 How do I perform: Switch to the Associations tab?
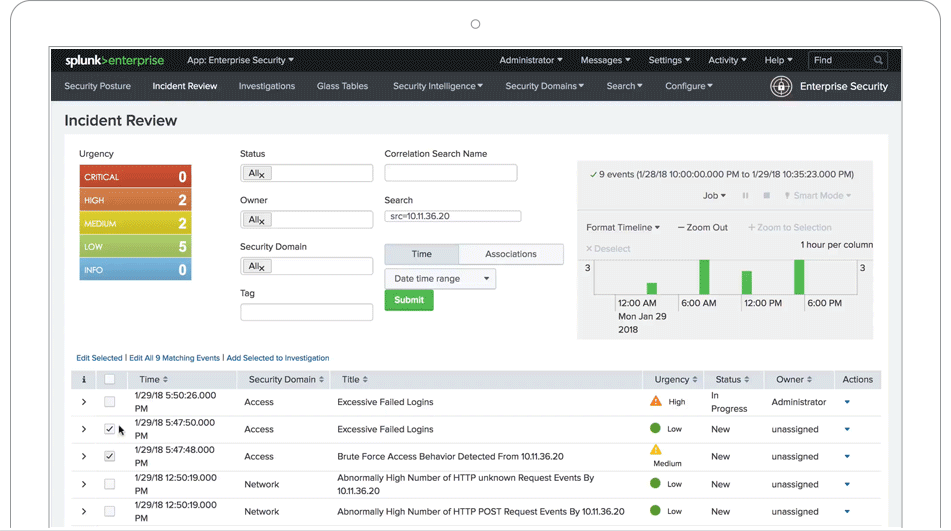[511, 254]
